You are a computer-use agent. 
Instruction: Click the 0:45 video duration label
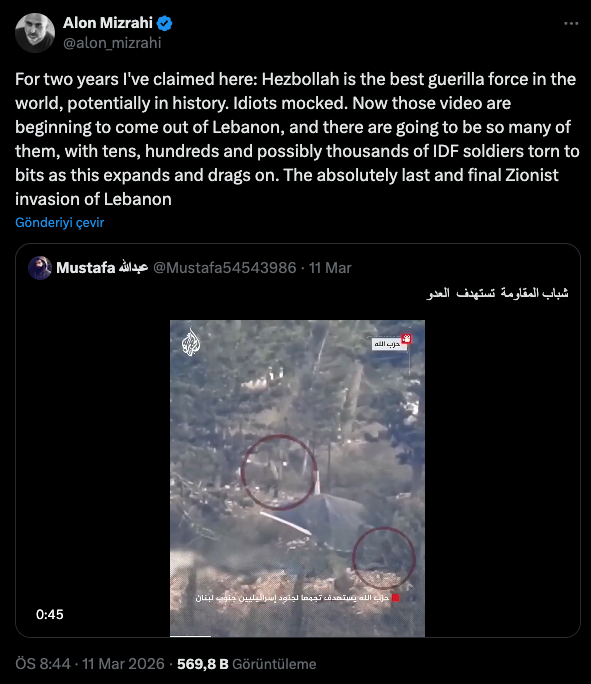(50, 614)
